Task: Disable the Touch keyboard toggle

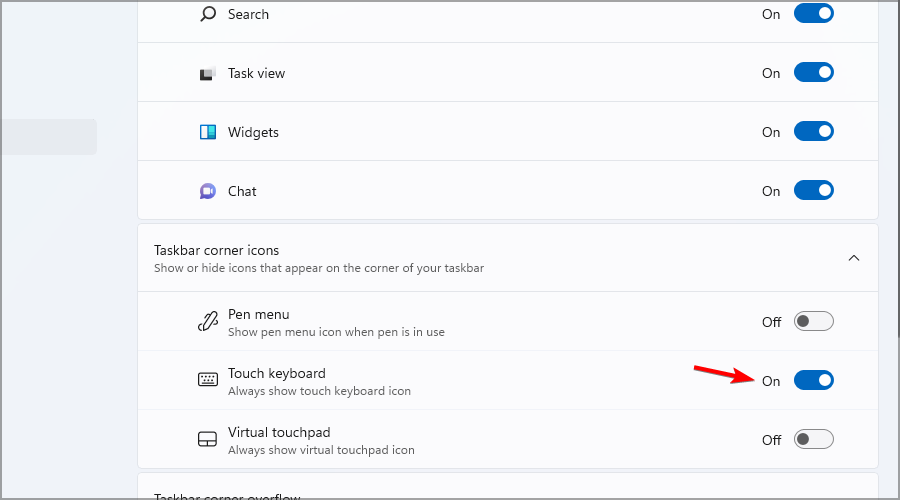Action: [813, 380]
